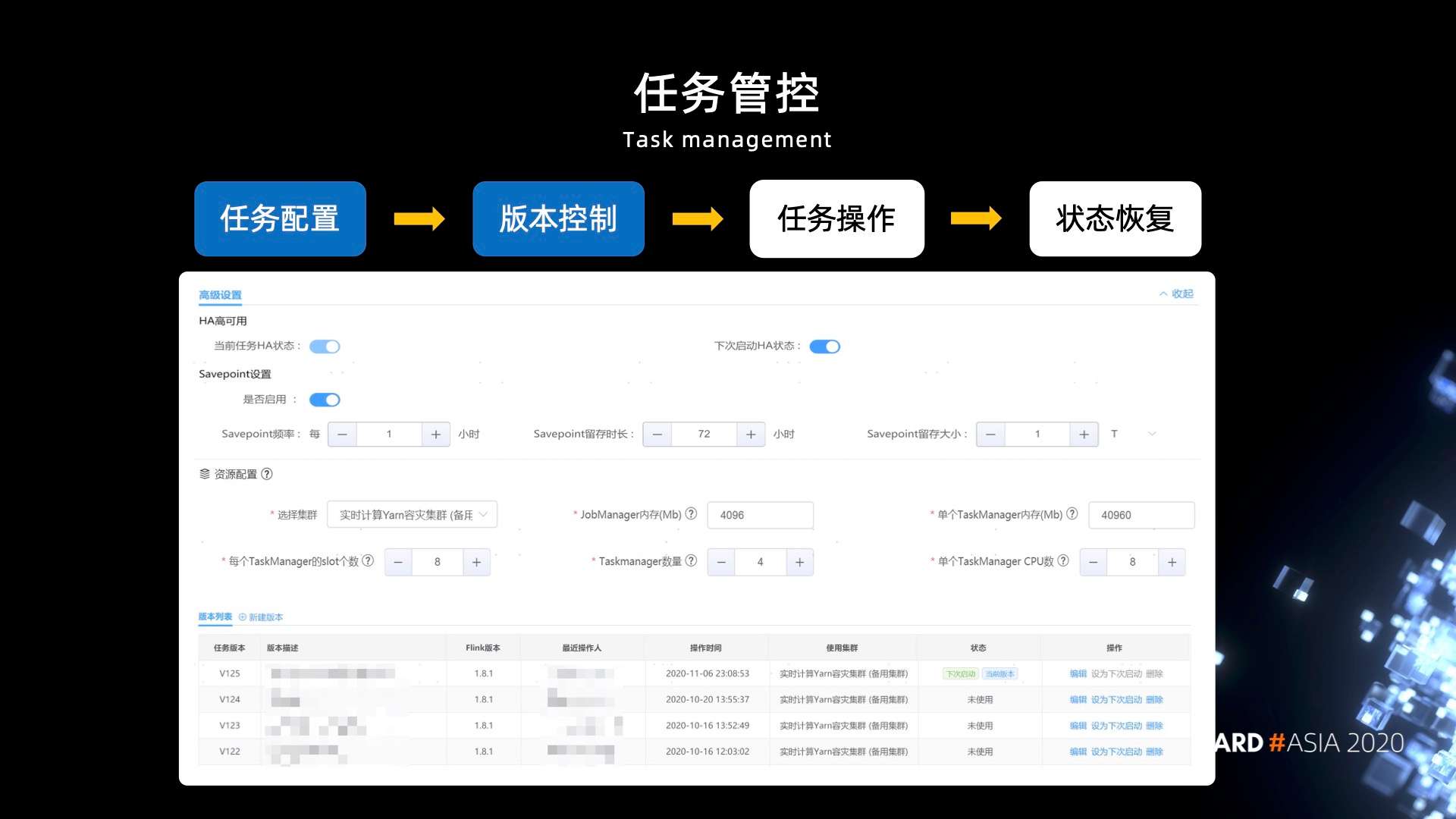Select the 版本列表 tab
This screenshot has height=819, width=1456.
coord(215,617)
